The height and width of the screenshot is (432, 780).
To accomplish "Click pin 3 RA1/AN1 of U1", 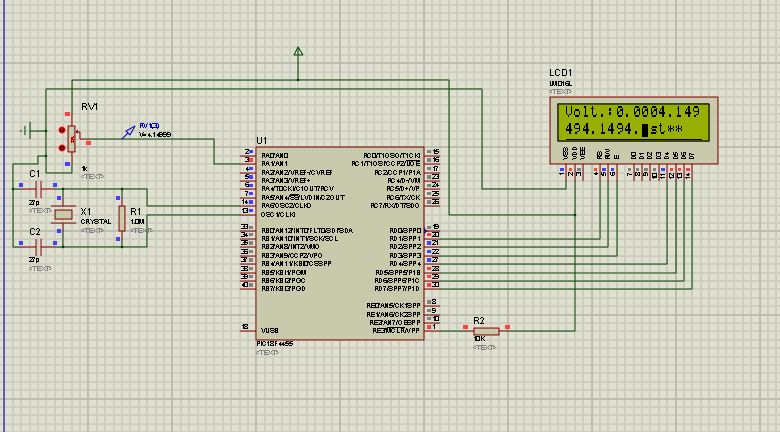I will 248,163.
